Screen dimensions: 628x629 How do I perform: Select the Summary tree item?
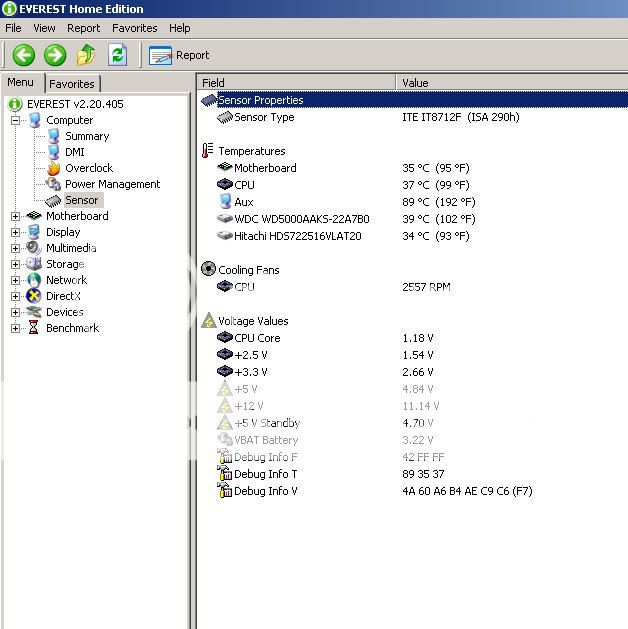87,136
